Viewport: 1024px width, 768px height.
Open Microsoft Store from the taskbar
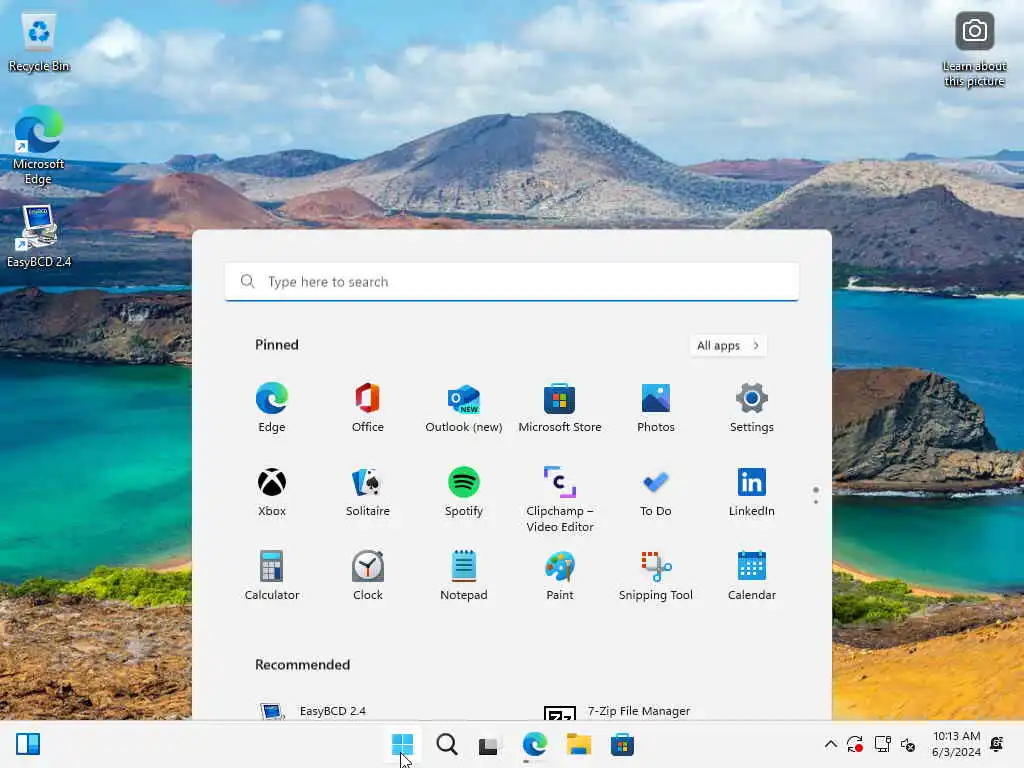(x=622, y=744)
